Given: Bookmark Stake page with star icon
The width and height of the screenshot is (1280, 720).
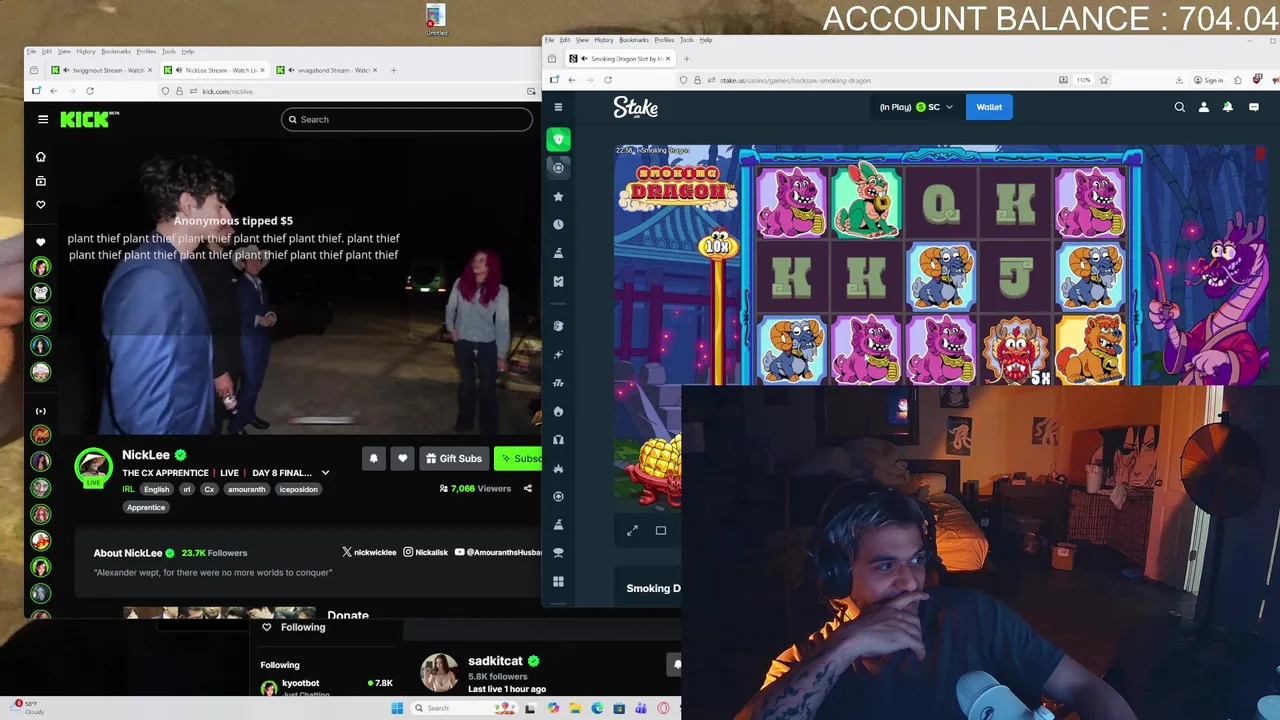Looking at the screenshot, I should tap(1104, 80).
